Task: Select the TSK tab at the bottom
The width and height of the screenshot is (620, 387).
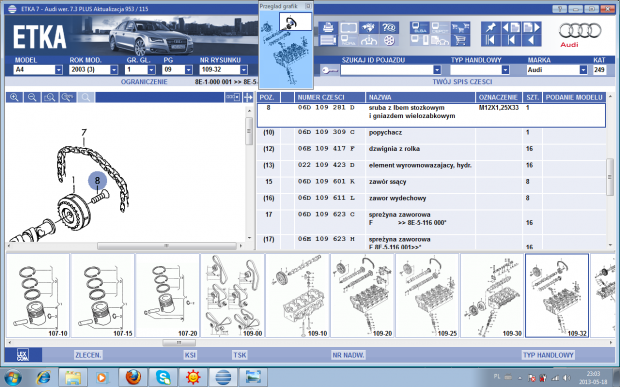Action: [240, 355]
